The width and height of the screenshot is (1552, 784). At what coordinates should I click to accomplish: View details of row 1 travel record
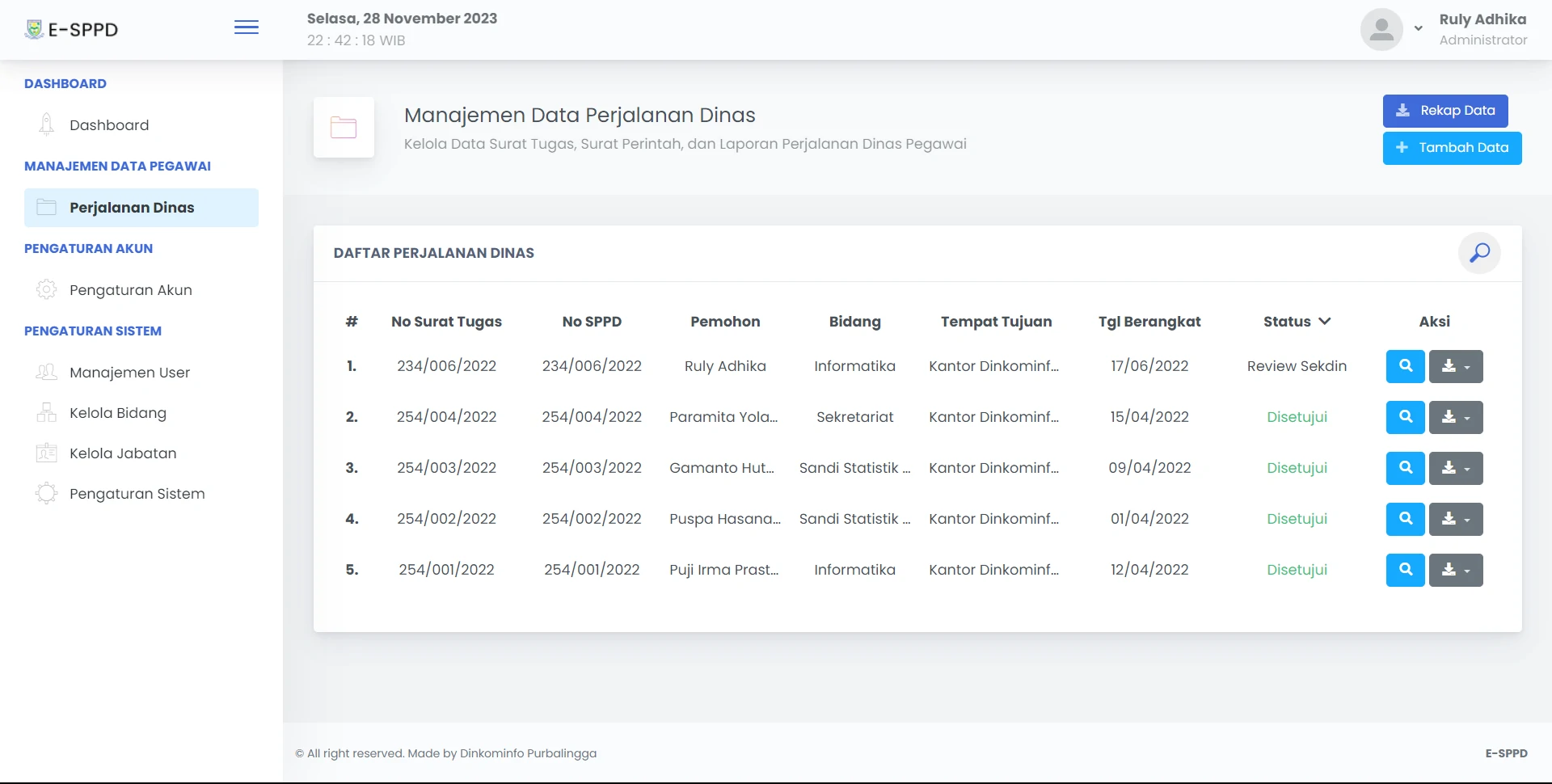[x=1405, y=366]
